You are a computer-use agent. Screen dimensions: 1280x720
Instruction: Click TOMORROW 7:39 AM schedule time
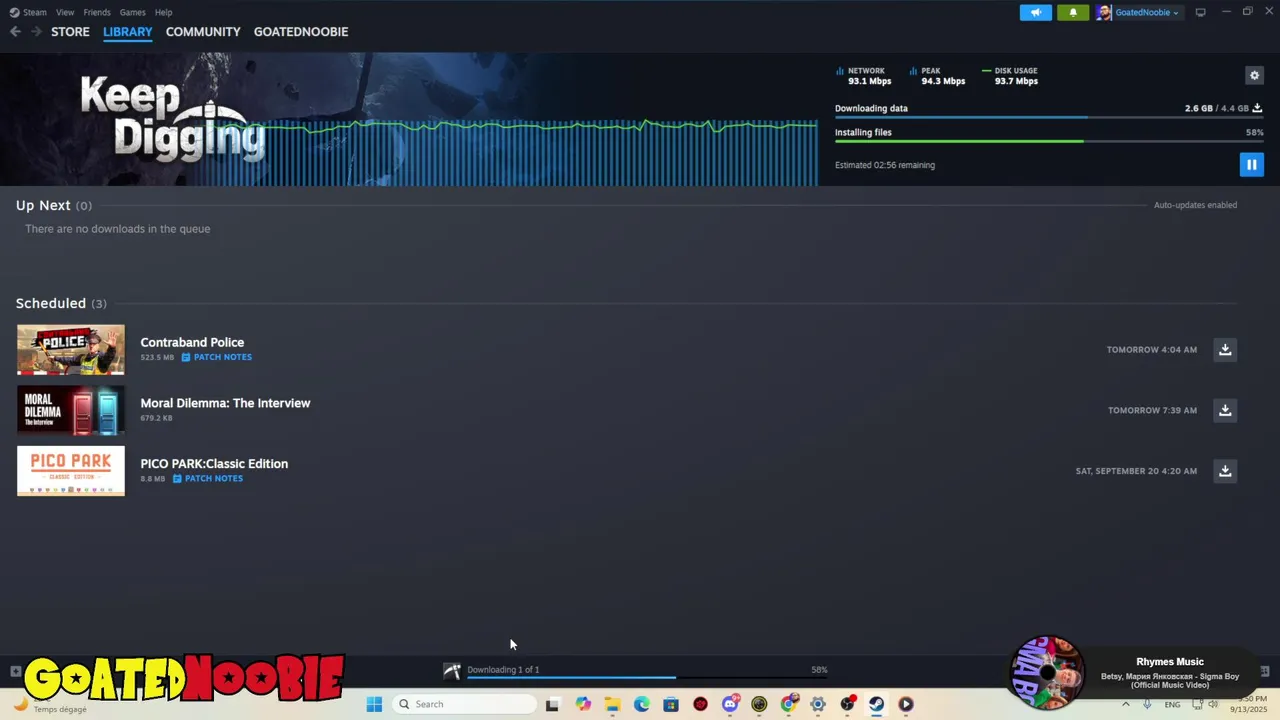[1152, 411]
